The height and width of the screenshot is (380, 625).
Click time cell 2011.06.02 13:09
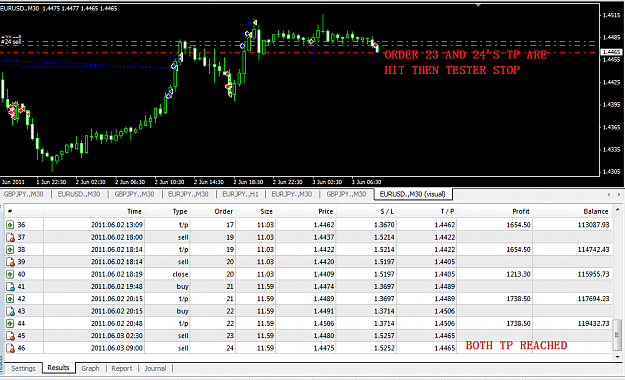116,225
